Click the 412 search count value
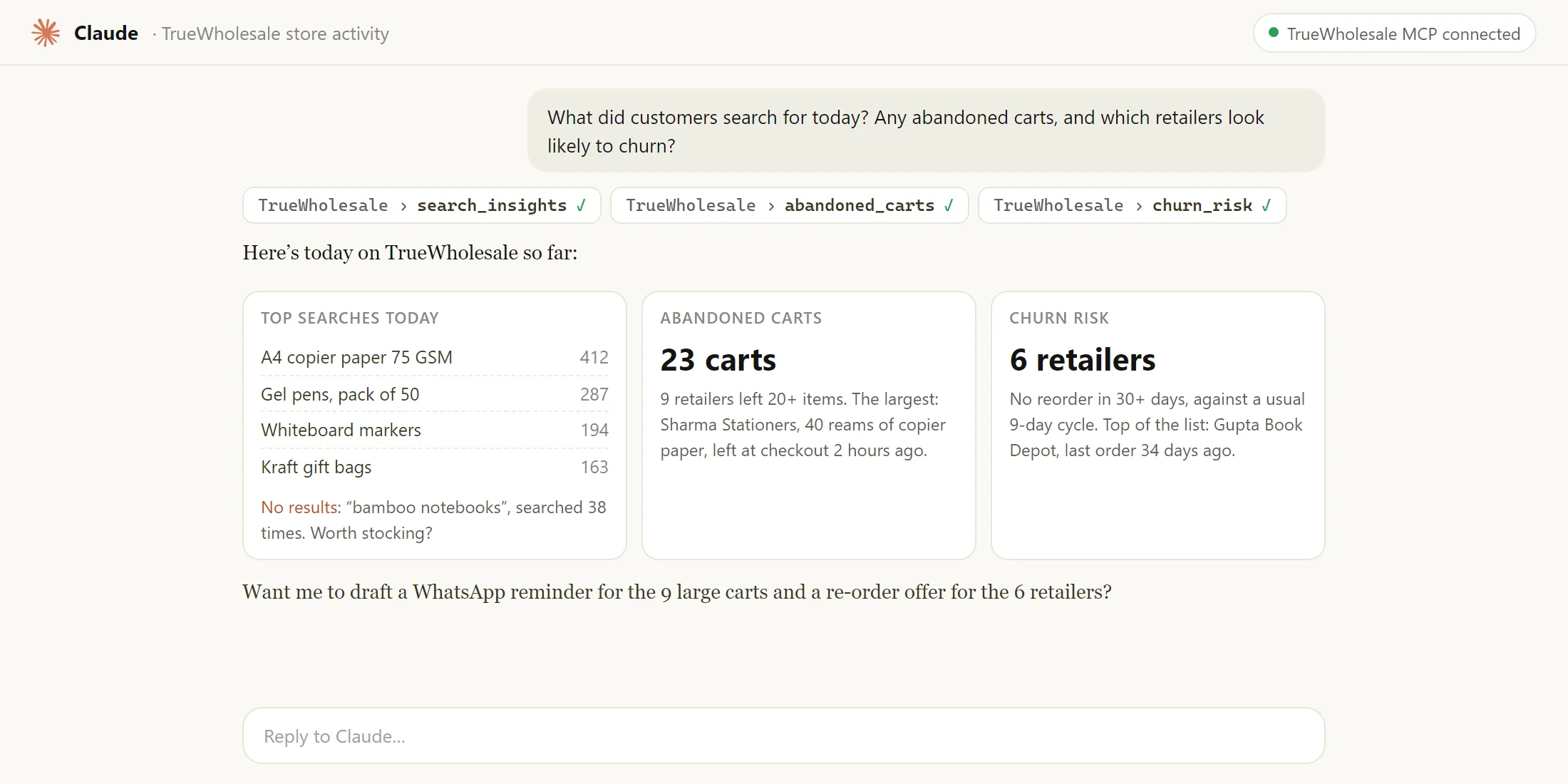The image size is (1568, 784). (594, 357)
